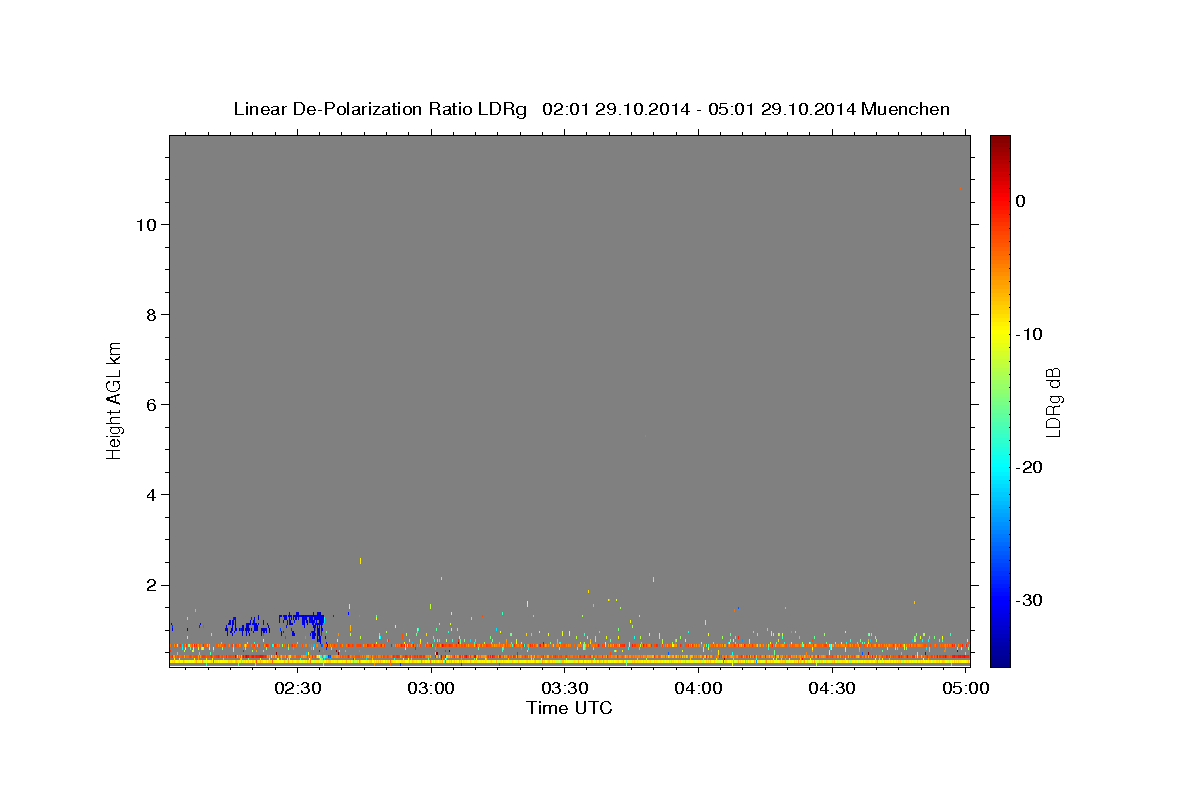Select the '03:30' time axis label
The image size is (1200, 800).
click(x=564, y=688)
